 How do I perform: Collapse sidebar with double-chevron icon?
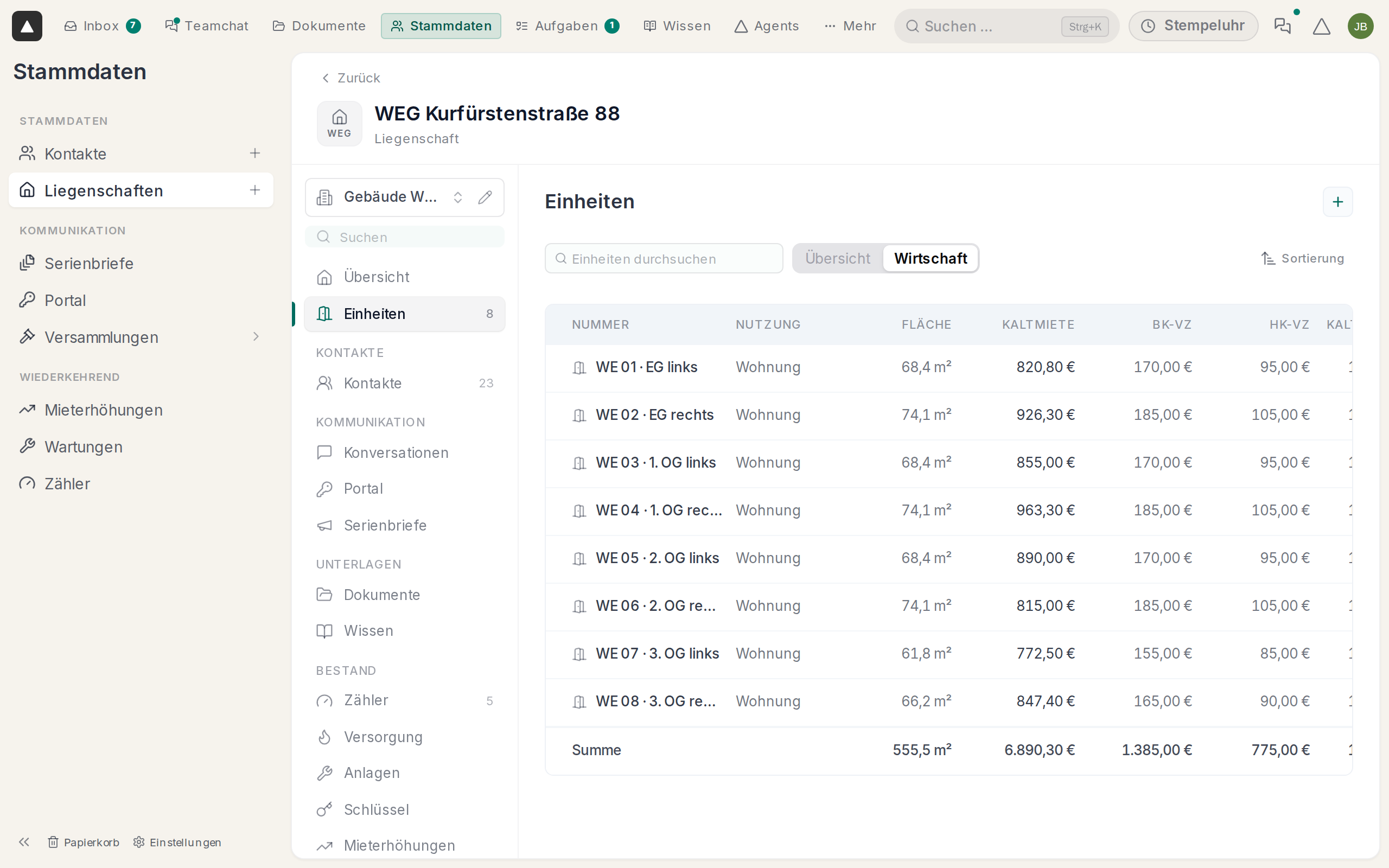(x=24, y=842)
